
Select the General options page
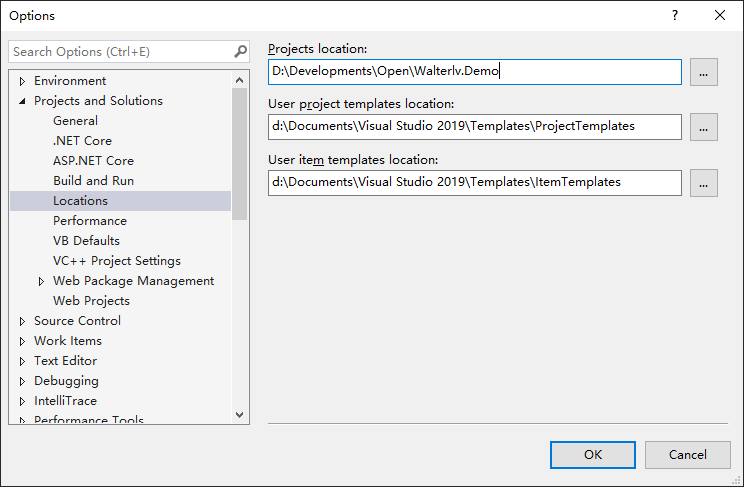[75, 121]
